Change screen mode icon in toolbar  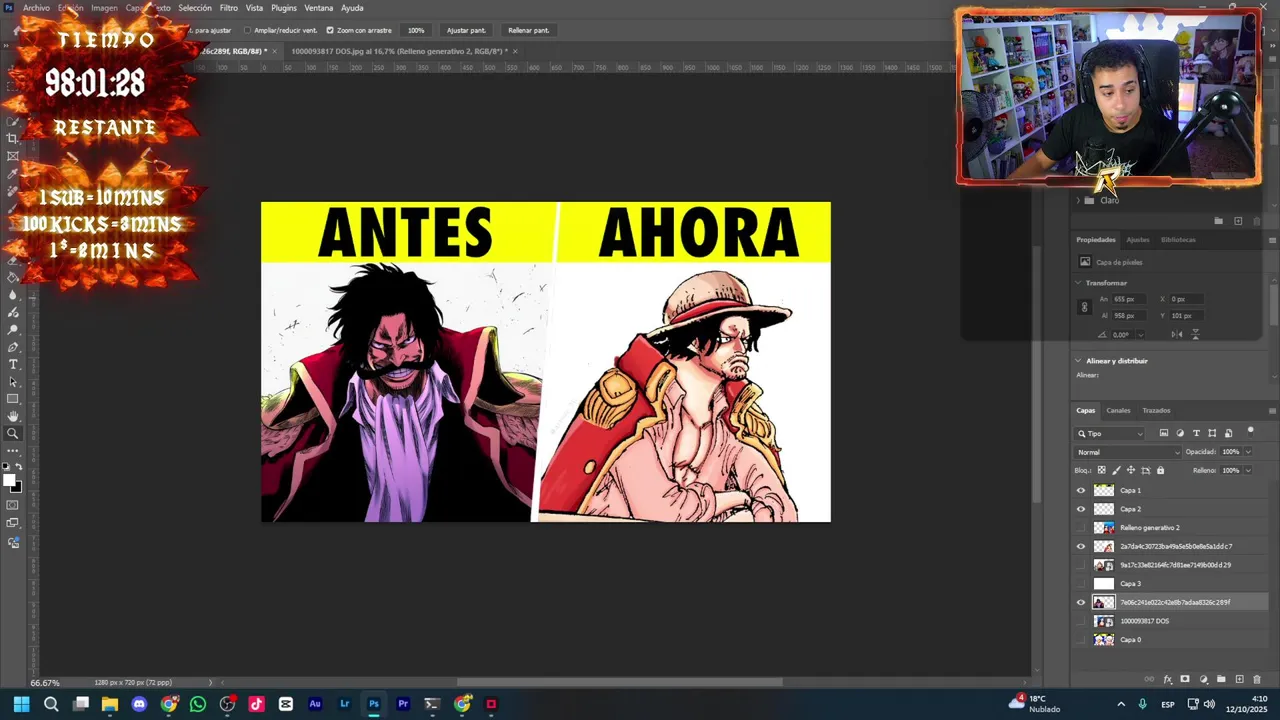(x=13, y=524)
